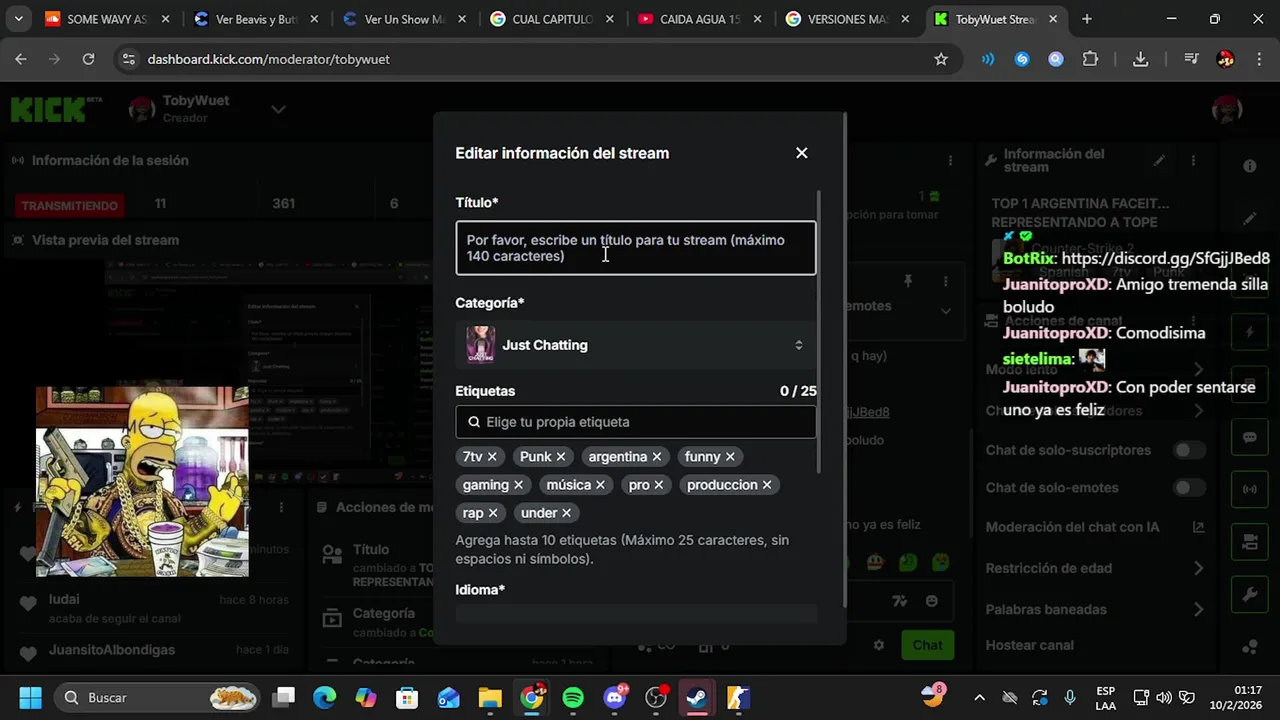Screen dimensions: 1280x720
Task: Click the discord.gg link in chat
Action: [x=1166, y=258]
